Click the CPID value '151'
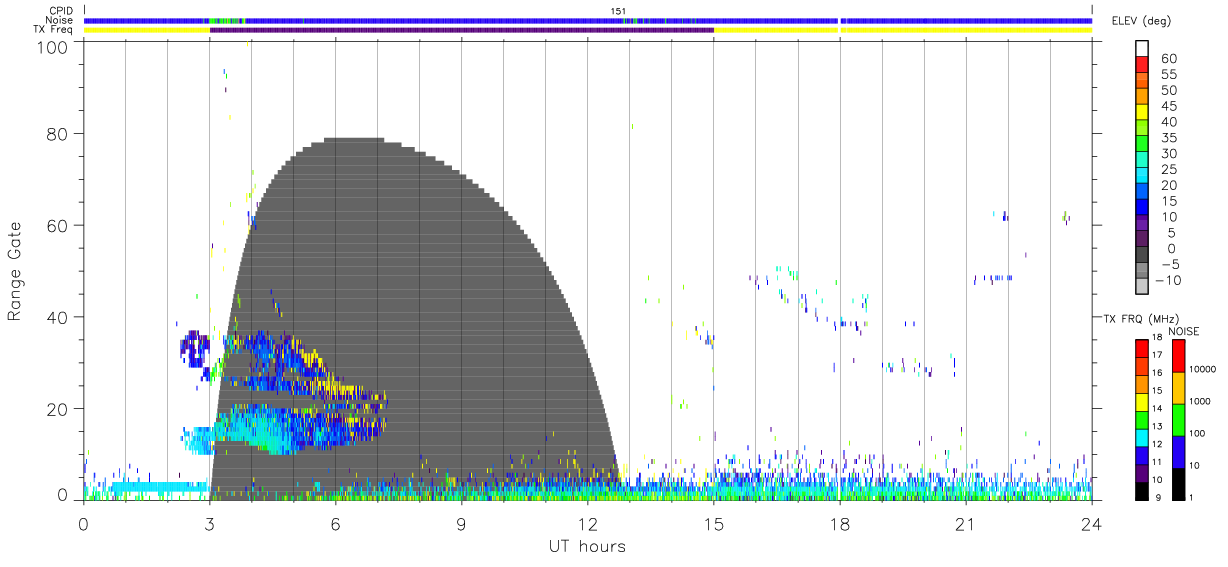The height and width of the screenshot is (567, 1228). click(x=618, y=11)
